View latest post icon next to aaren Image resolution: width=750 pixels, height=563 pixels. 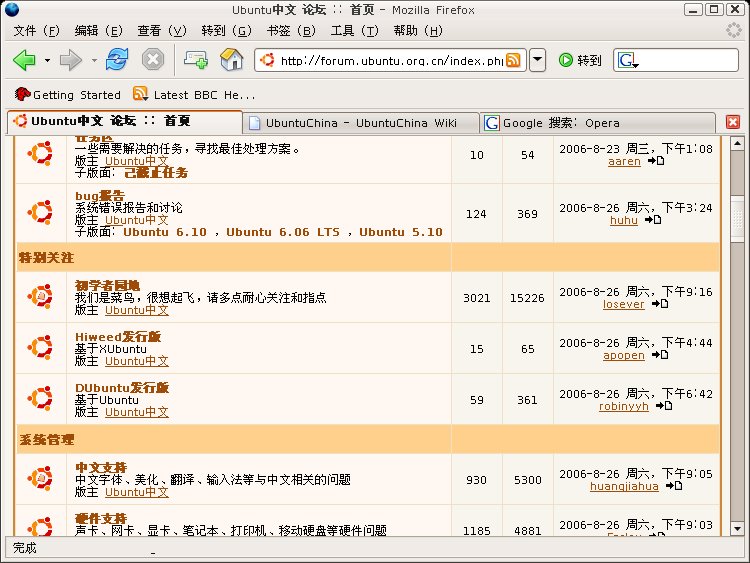click(656, 161)
